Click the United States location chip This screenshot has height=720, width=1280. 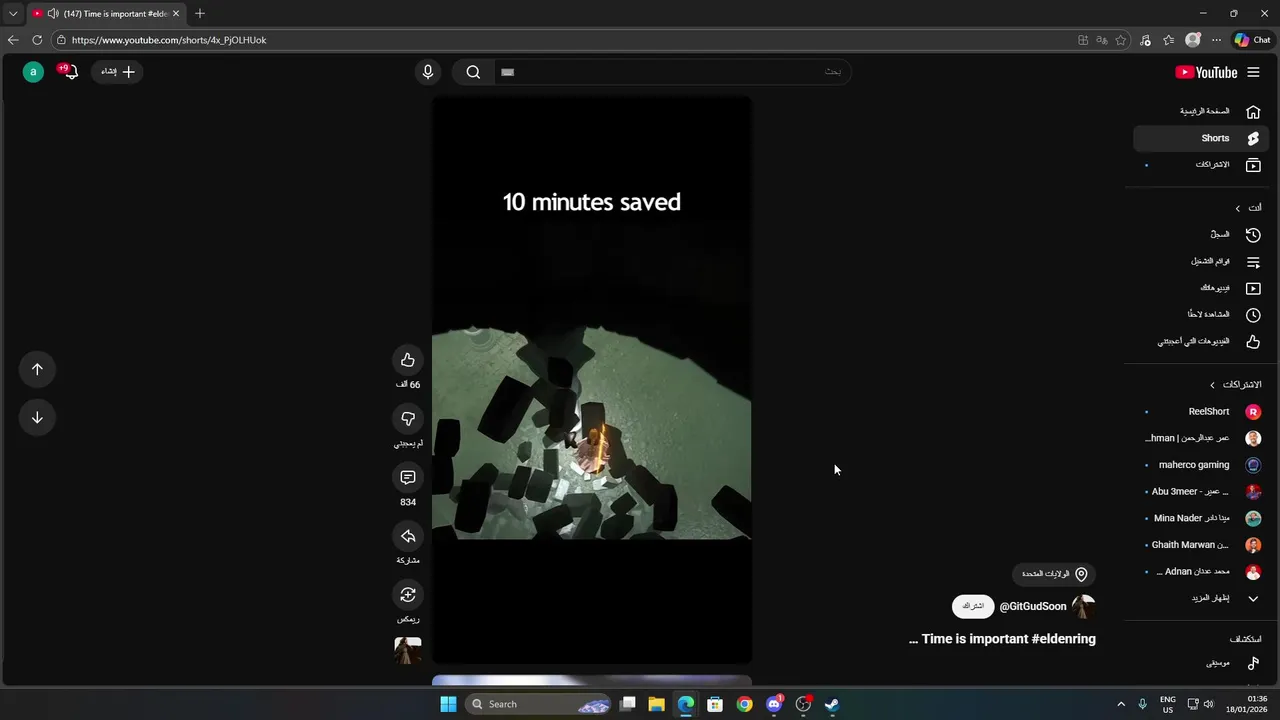(x=1053, y=574)
